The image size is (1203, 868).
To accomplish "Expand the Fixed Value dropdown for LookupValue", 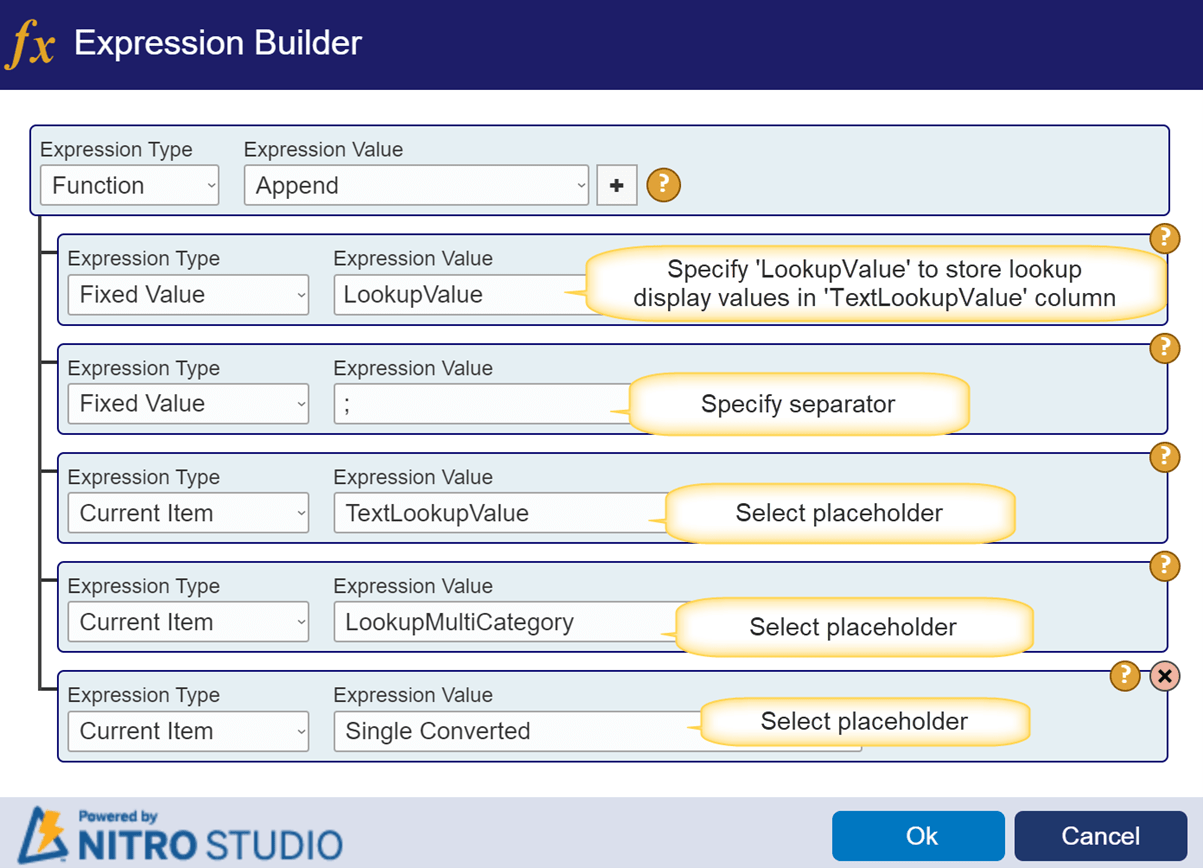I will point(188,294).
